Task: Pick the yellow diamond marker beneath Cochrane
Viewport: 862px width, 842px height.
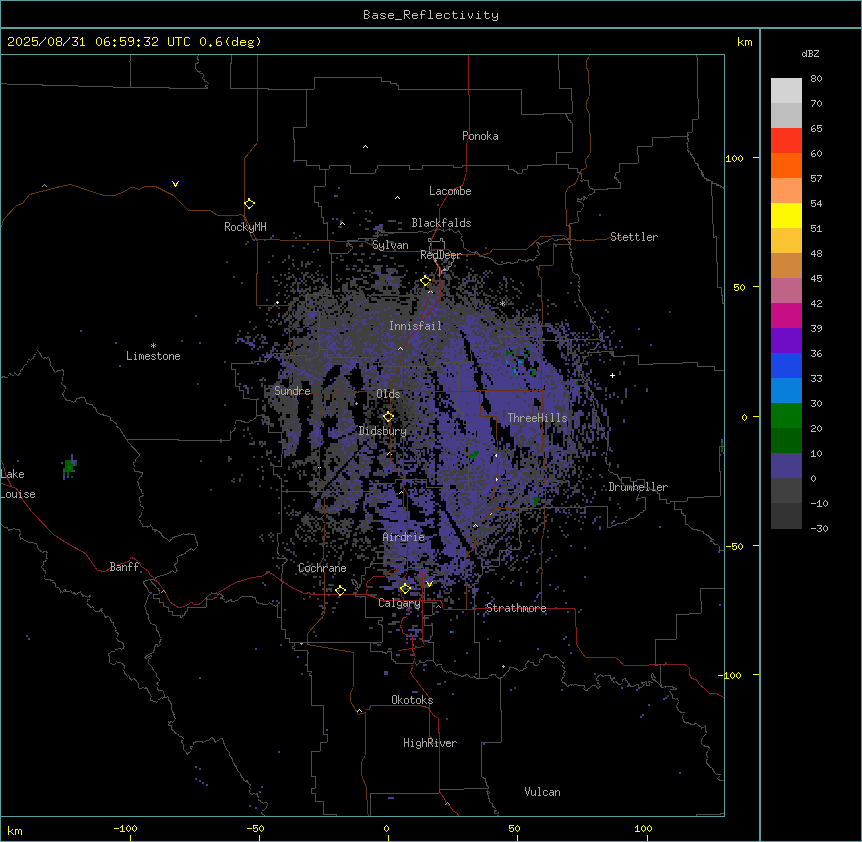Action: tap(340, 591)
